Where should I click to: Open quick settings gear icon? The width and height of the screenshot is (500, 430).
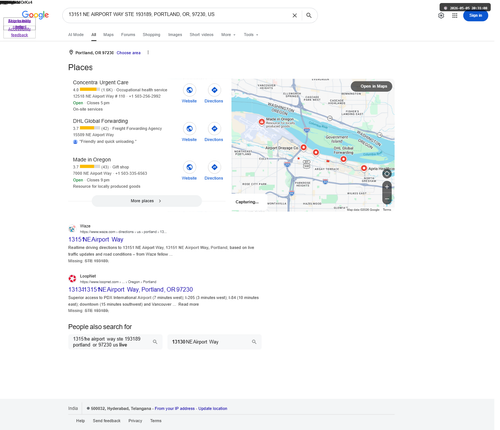[441, 15]
